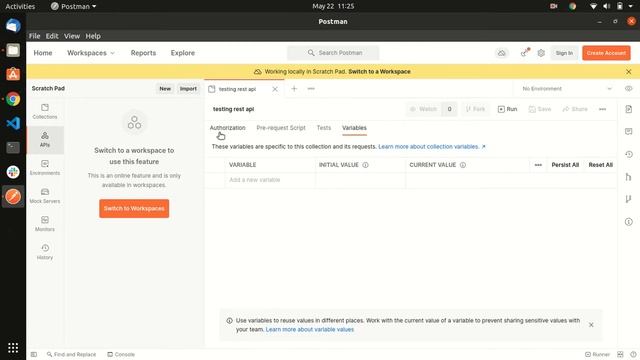Go to Home

[43, 53]
